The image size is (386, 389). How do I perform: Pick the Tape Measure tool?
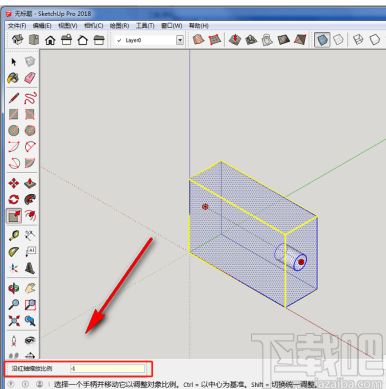coord(14,235)
